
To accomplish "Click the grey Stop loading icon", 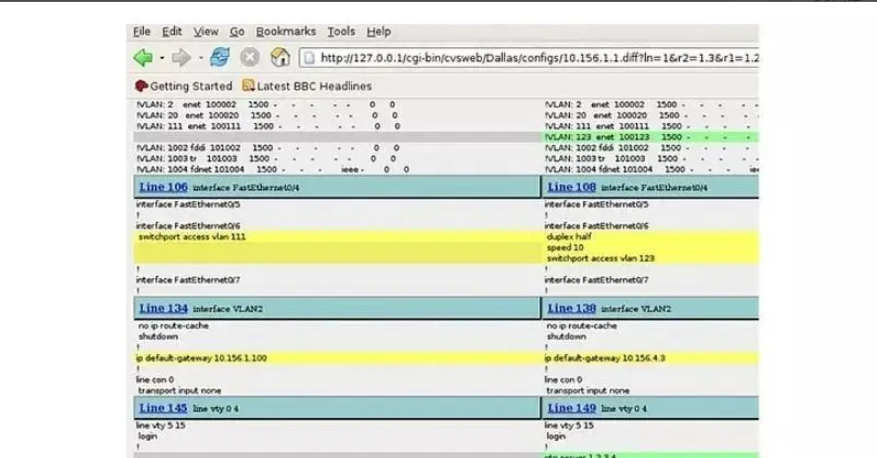I will tap(250, 57).
